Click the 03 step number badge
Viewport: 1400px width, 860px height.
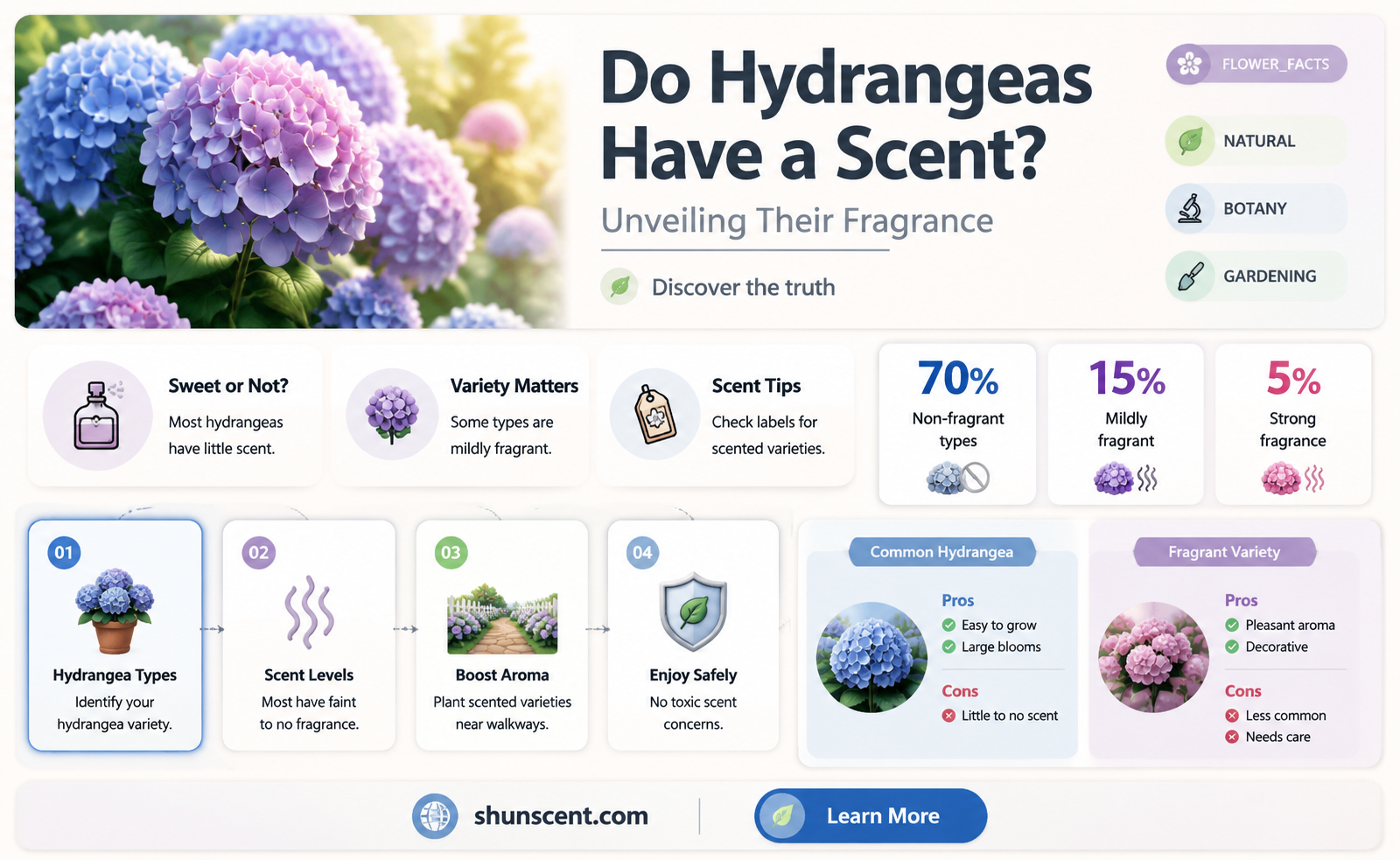[x=451, y=552]
